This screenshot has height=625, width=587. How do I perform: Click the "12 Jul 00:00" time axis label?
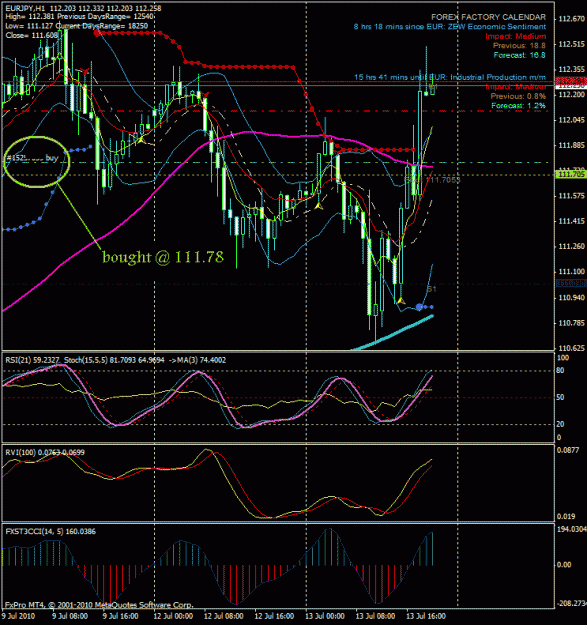click(x=173, y=616)
